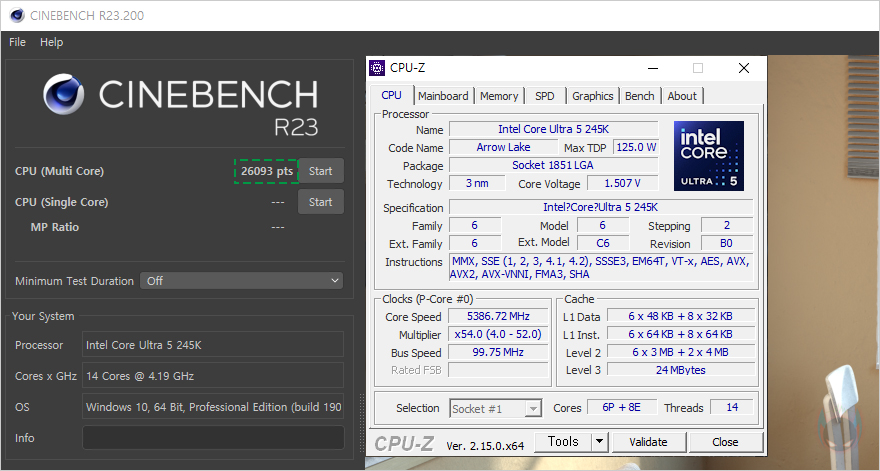
Task: Click the Instructions list text
Action: point(601,268)
